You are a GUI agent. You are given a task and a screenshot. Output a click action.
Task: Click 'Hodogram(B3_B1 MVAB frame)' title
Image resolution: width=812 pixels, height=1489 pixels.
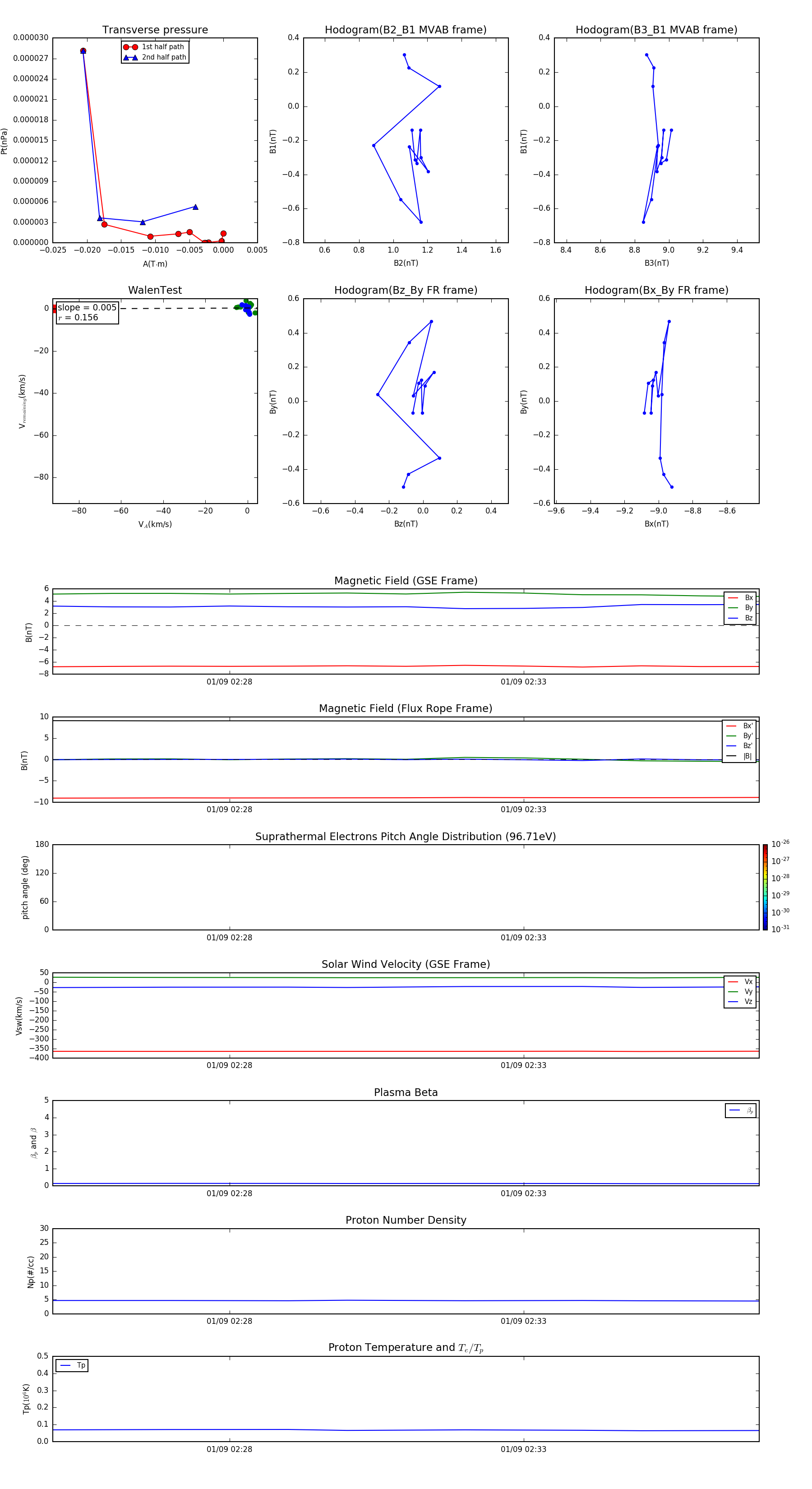pos(656,30)
